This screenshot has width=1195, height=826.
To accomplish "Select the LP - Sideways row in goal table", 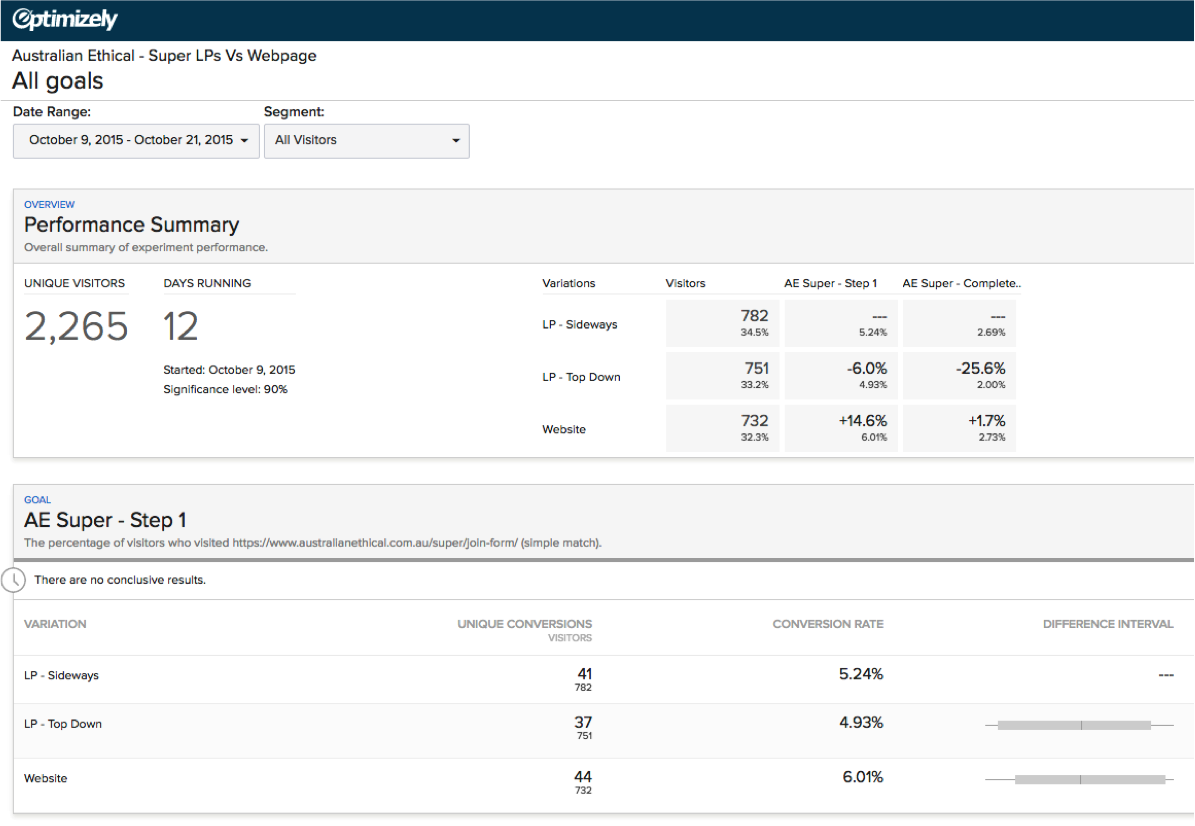I will click(604, 679).
